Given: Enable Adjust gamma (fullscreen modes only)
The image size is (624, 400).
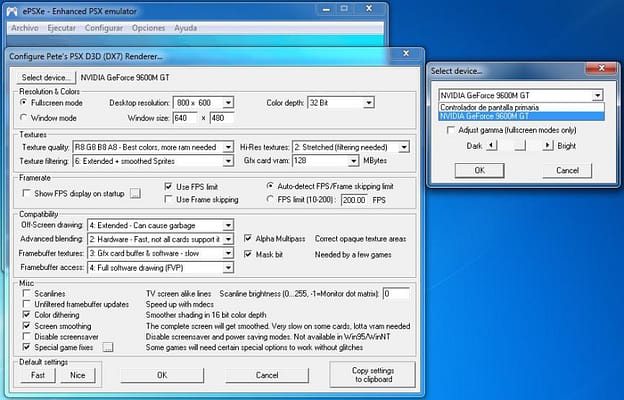Looking at the screenshot, I should pyautogui.click(x=451, y=130).
